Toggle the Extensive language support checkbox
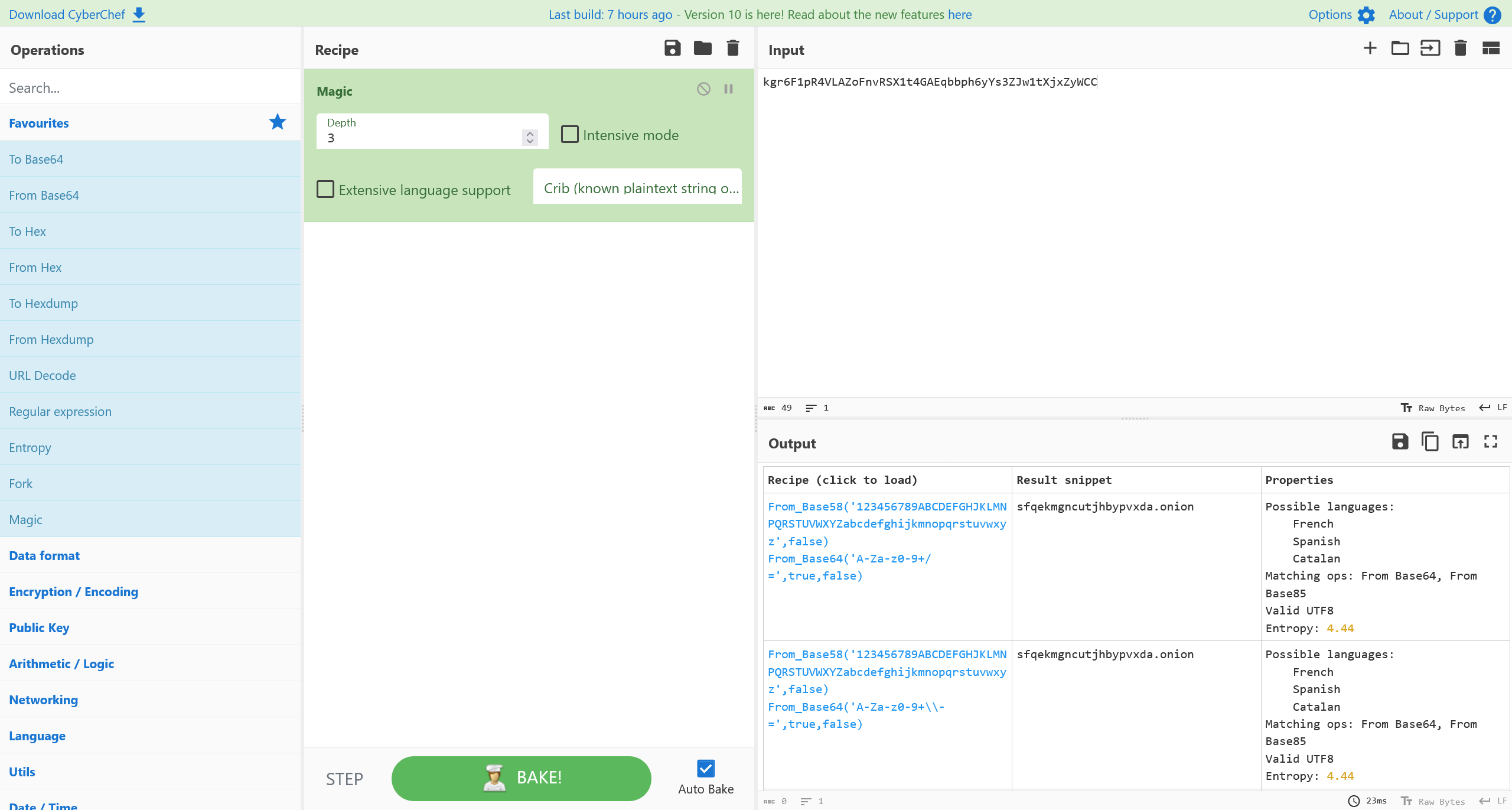The height and width of the screenshot is (810, 1512). [x=325, y=189]
